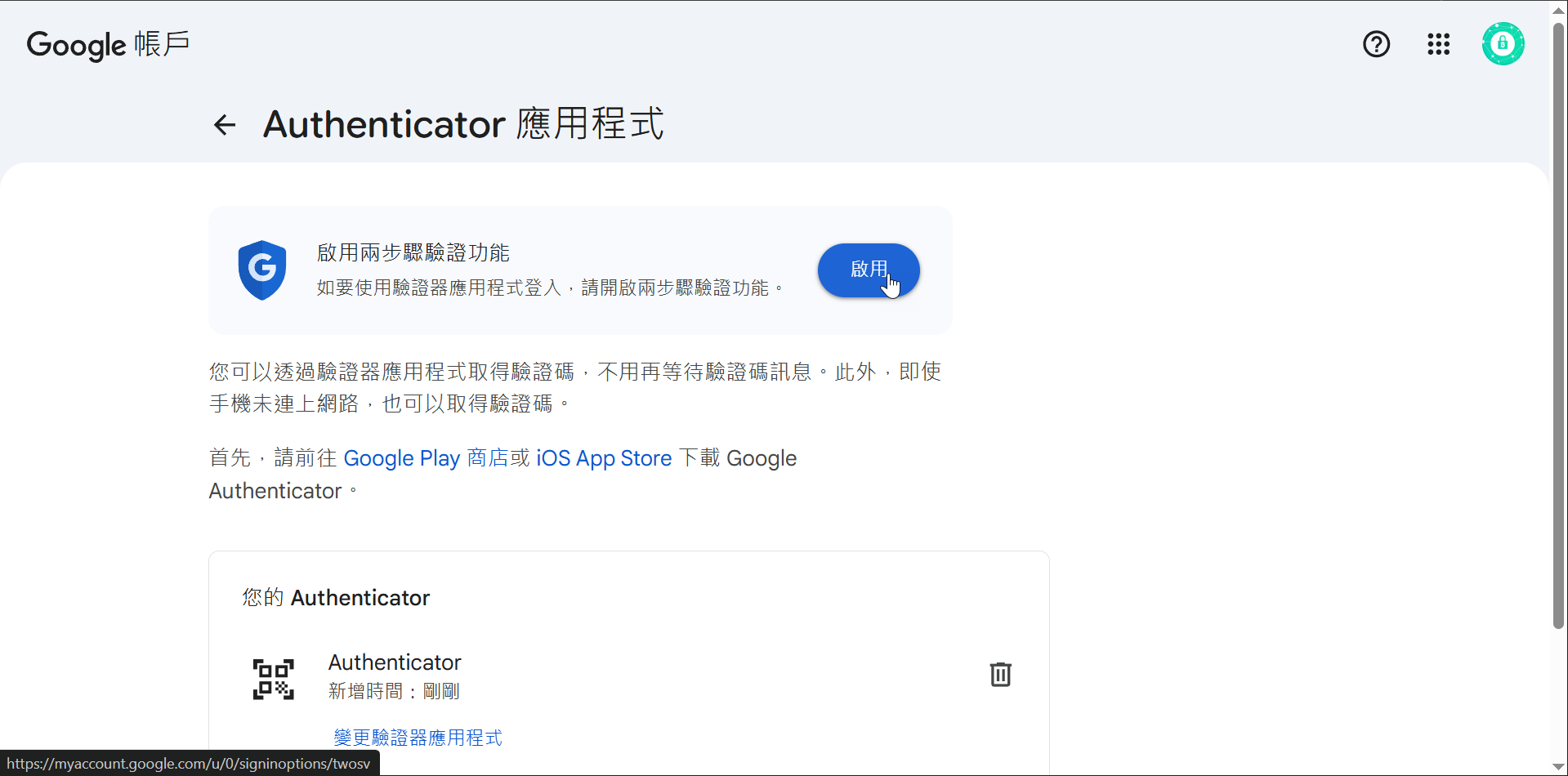1568x776 pixels.
Task: Click the heading 啟用兩步驟驗證功能
Action: point(413,253)
